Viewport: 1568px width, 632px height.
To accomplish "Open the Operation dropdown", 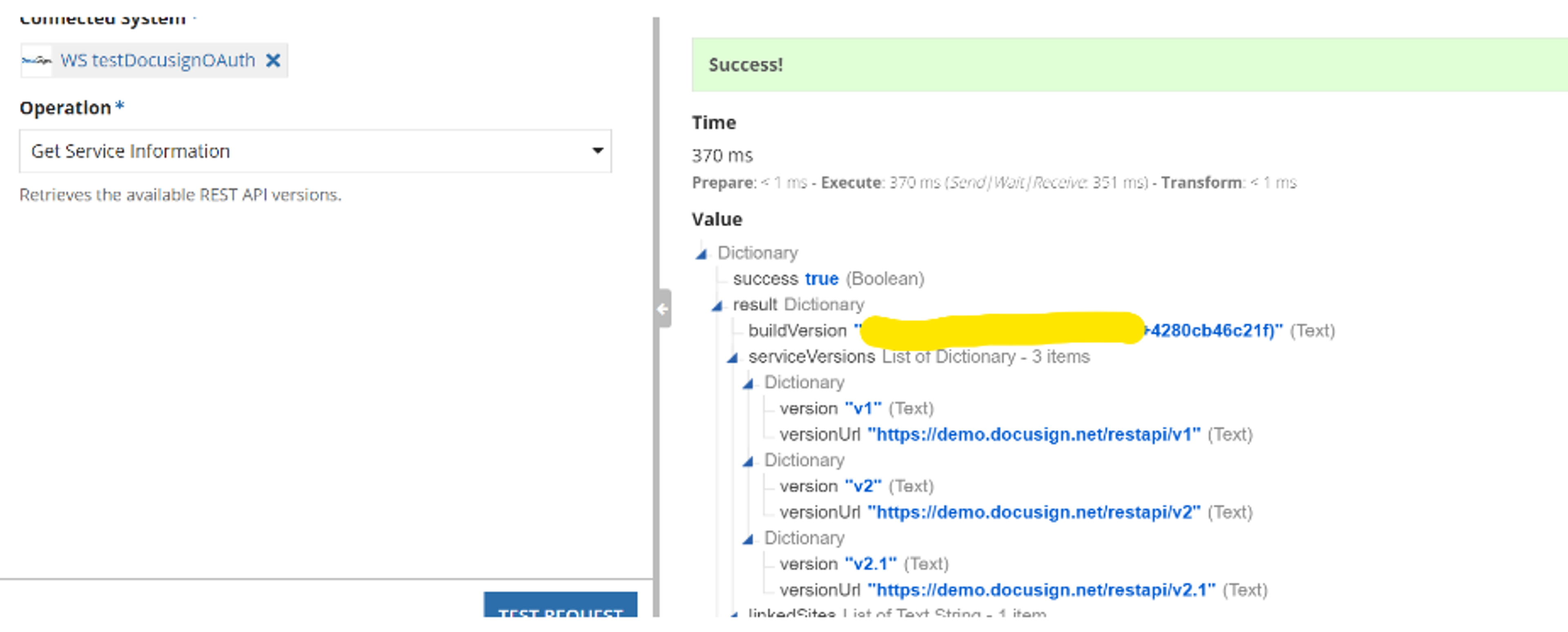I will click(x=315, y=151).
